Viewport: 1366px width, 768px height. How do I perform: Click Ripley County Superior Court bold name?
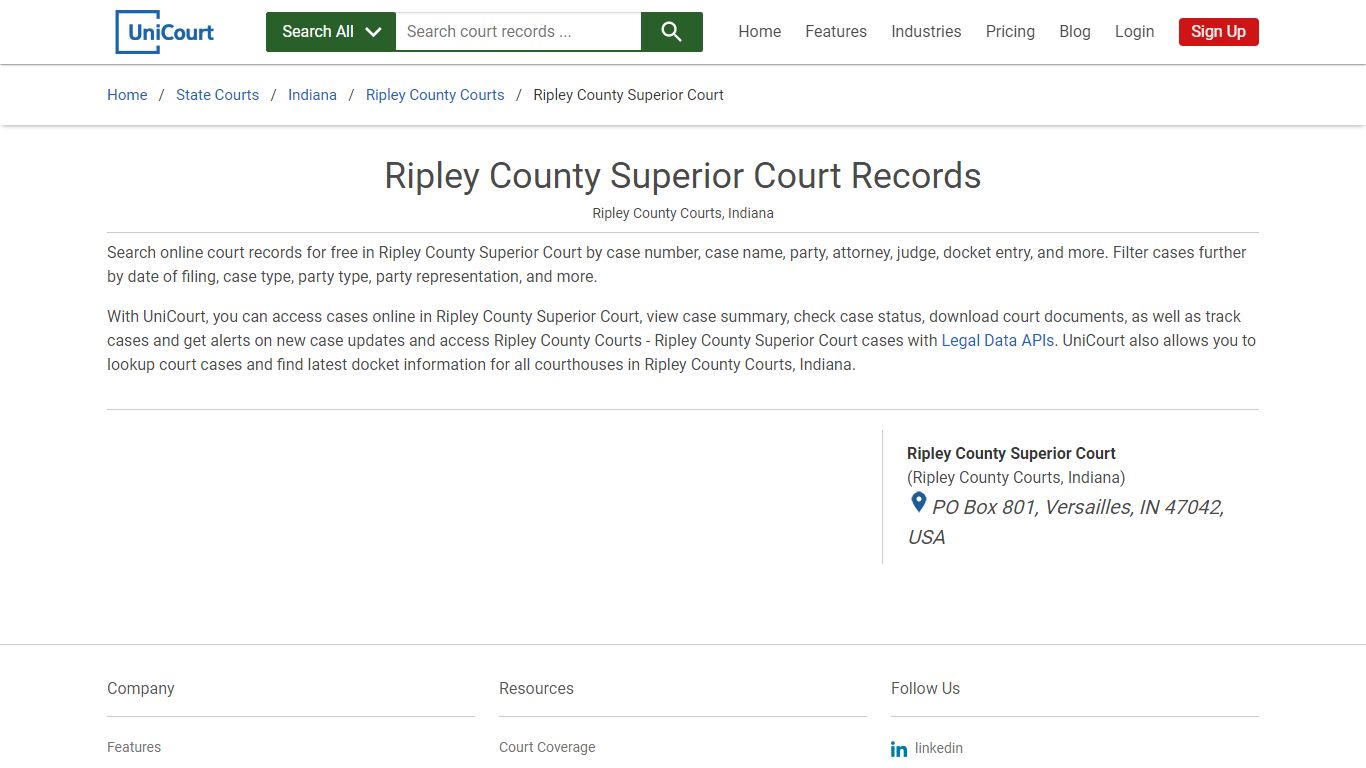pyautogui.click(x=1011, y=453)
